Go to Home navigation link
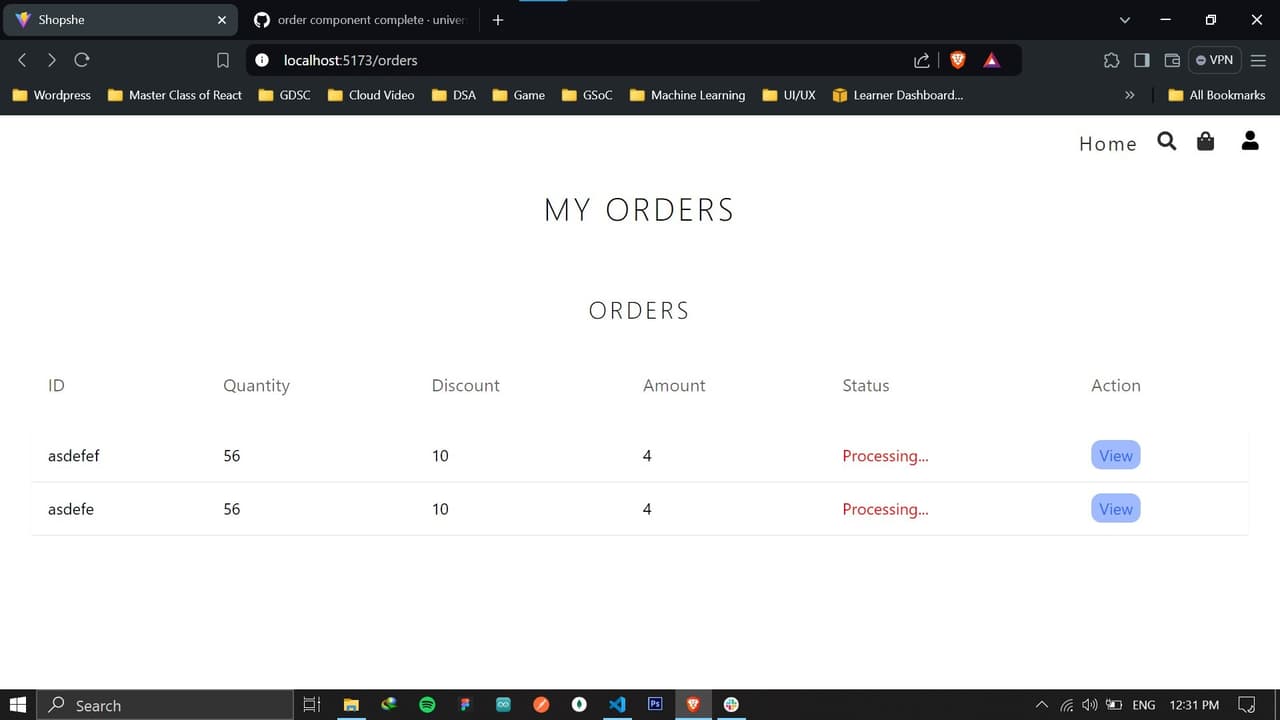 coord(1107,144)
